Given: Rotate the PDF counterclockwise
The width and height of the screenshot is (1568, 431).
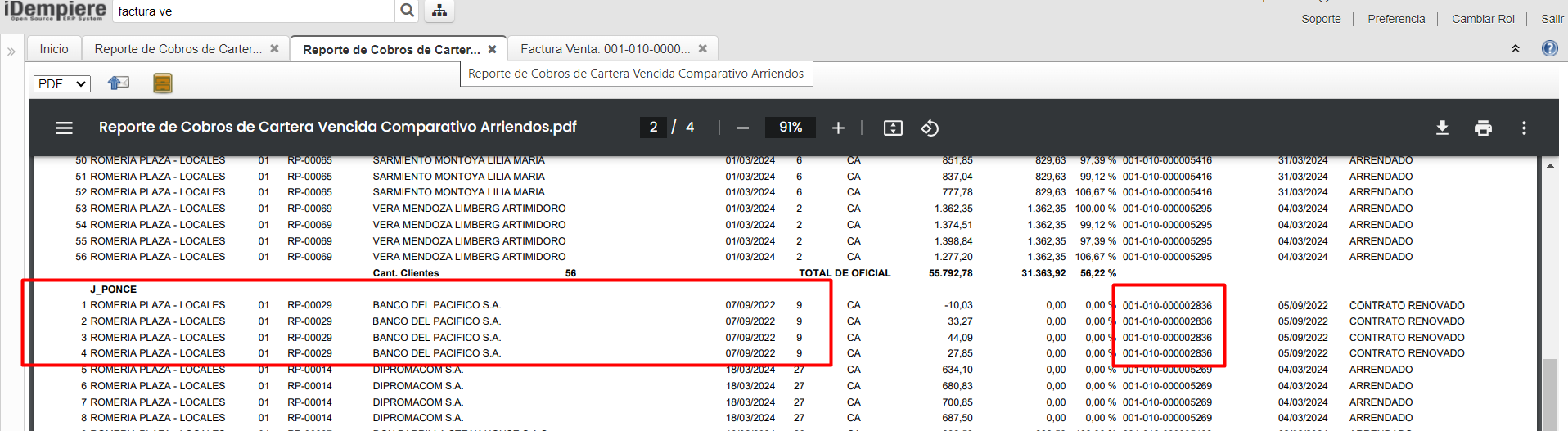Looking at the screenshot, I should tap(930, 128).
